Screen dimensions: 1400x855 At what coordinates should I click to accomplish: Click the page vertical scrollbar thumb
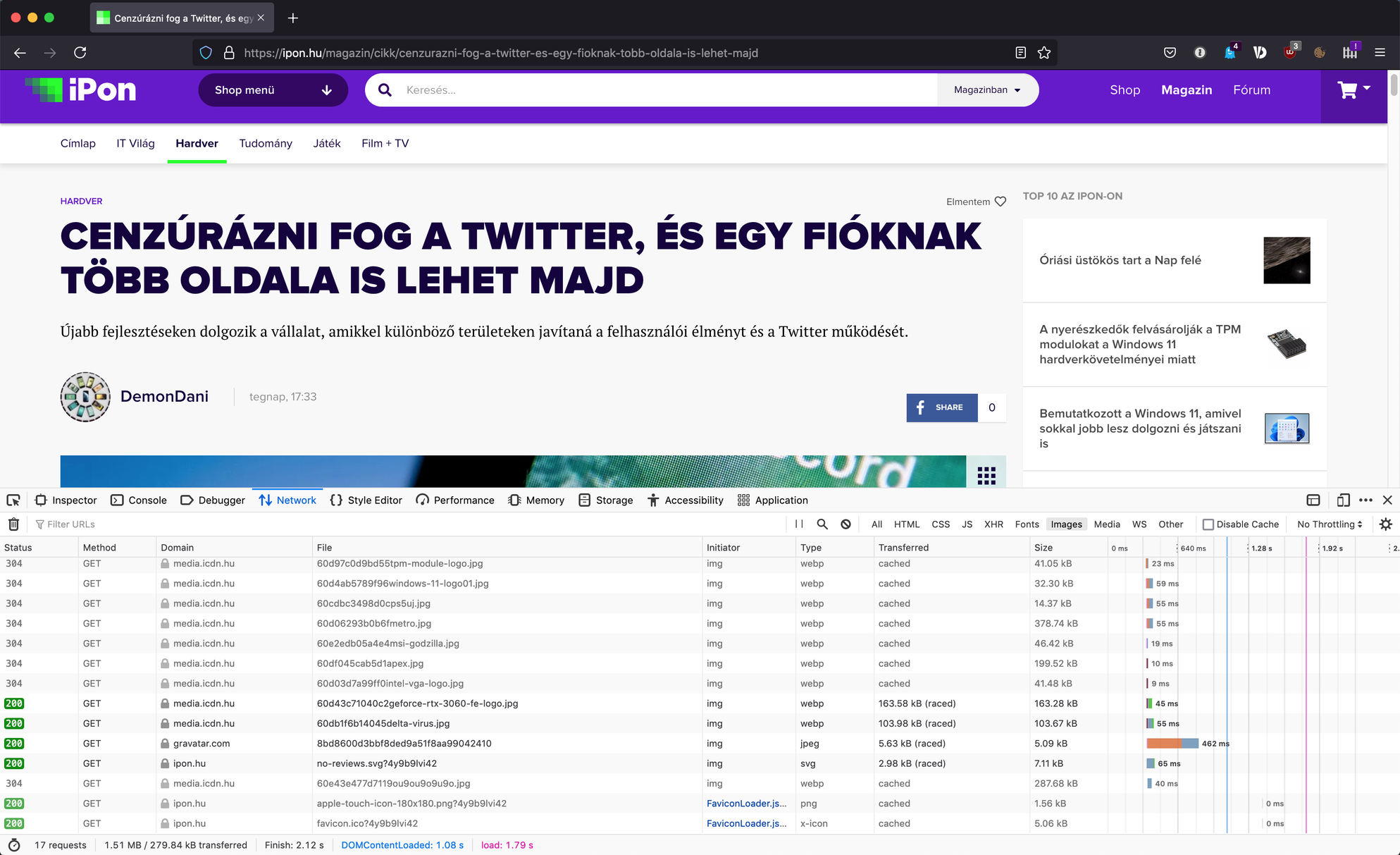(1394, 85)
